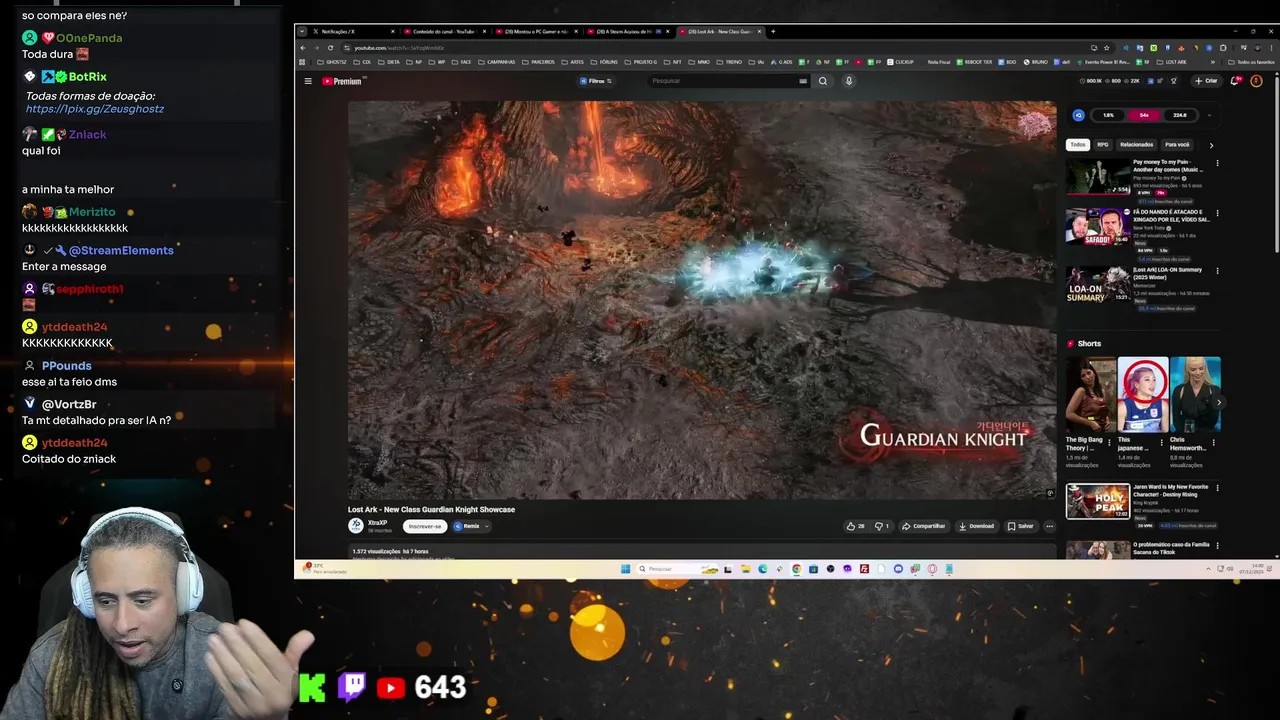The height and width of the screenshot is (720, 1280).
Task: Open the on-screen keyboard icon in search box
Action: click(x=803, y=81)
